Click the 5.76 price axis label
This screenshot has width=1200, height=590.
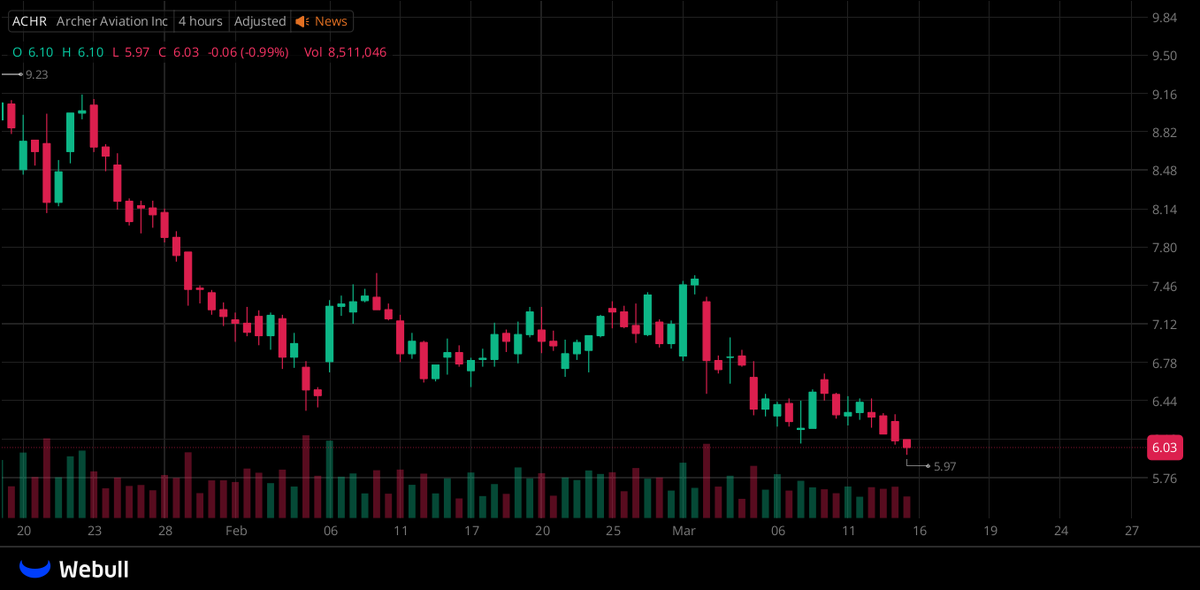1163,479
